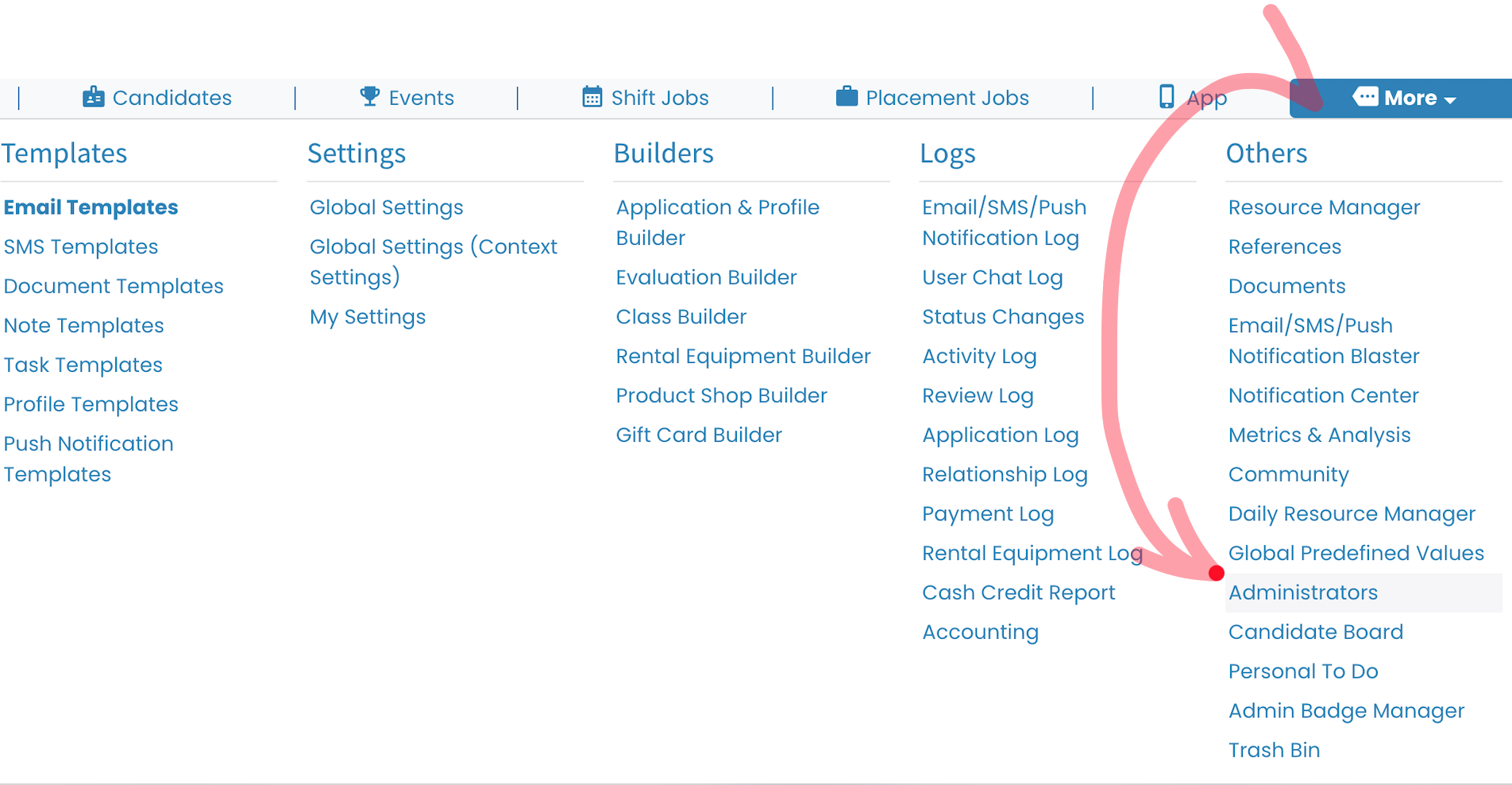Go to Metrics & Analysis
Screen dimensions: 1512x785
pos(1319,435)
